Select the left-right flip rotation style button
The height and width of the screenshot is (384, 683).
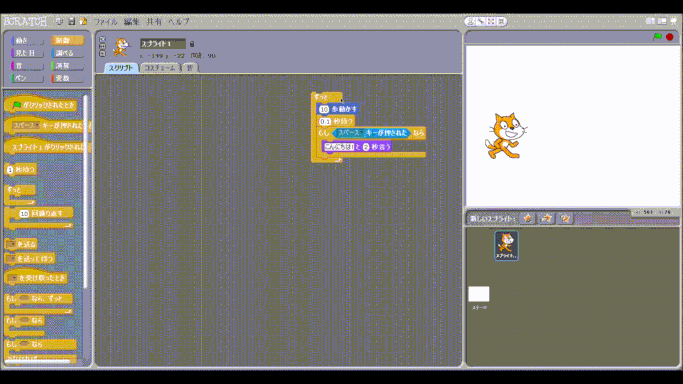point(102,47)
